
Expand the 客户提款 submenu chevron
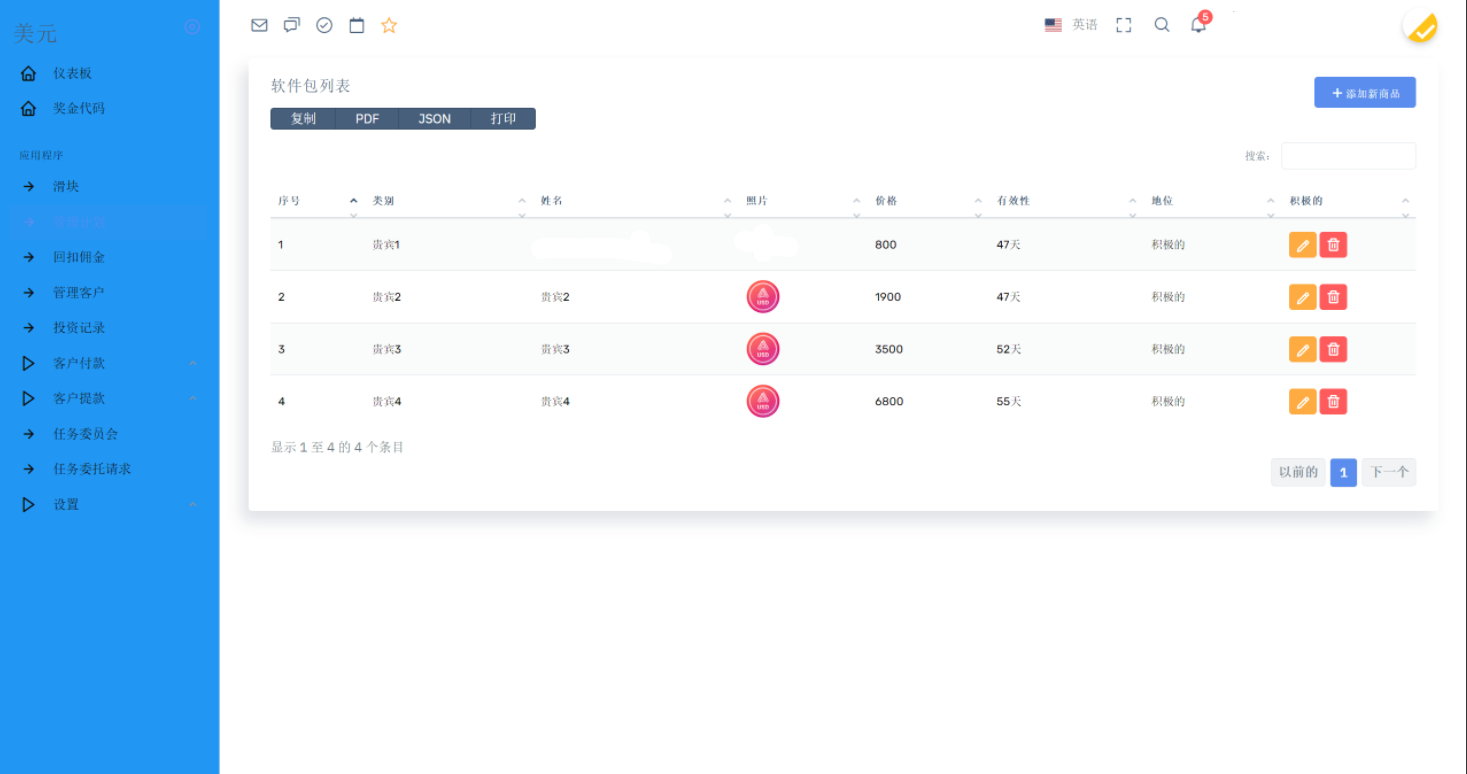[193, 398]
